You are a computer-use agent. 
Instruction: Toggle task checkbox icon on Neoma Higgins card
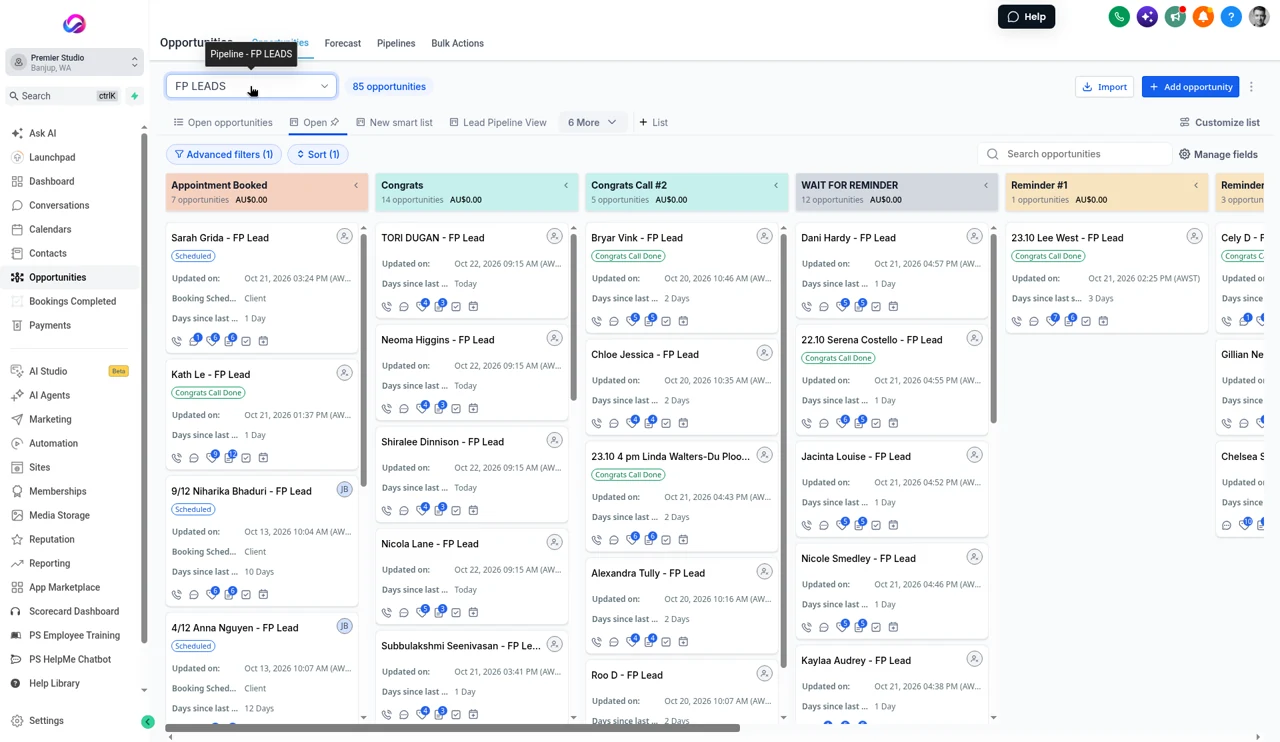click(x=456, y=409)
